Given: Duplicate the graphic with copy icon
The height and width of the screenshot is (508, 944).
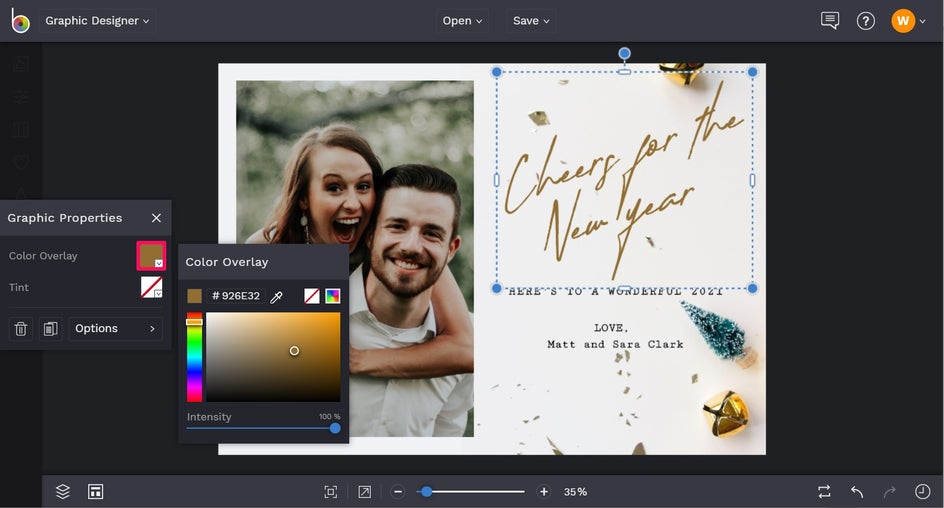Looking at the screenshot, I should pyautogui.click(x=51, y=329).
